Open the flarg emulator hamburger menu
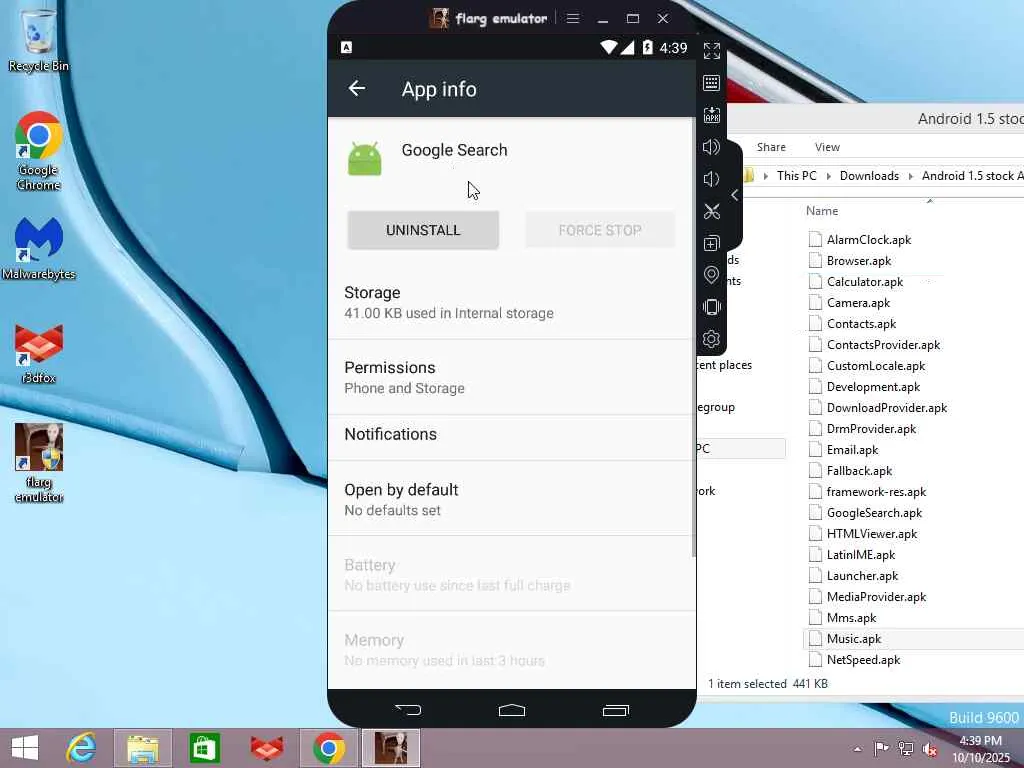1024x768 pixels. 573,18
